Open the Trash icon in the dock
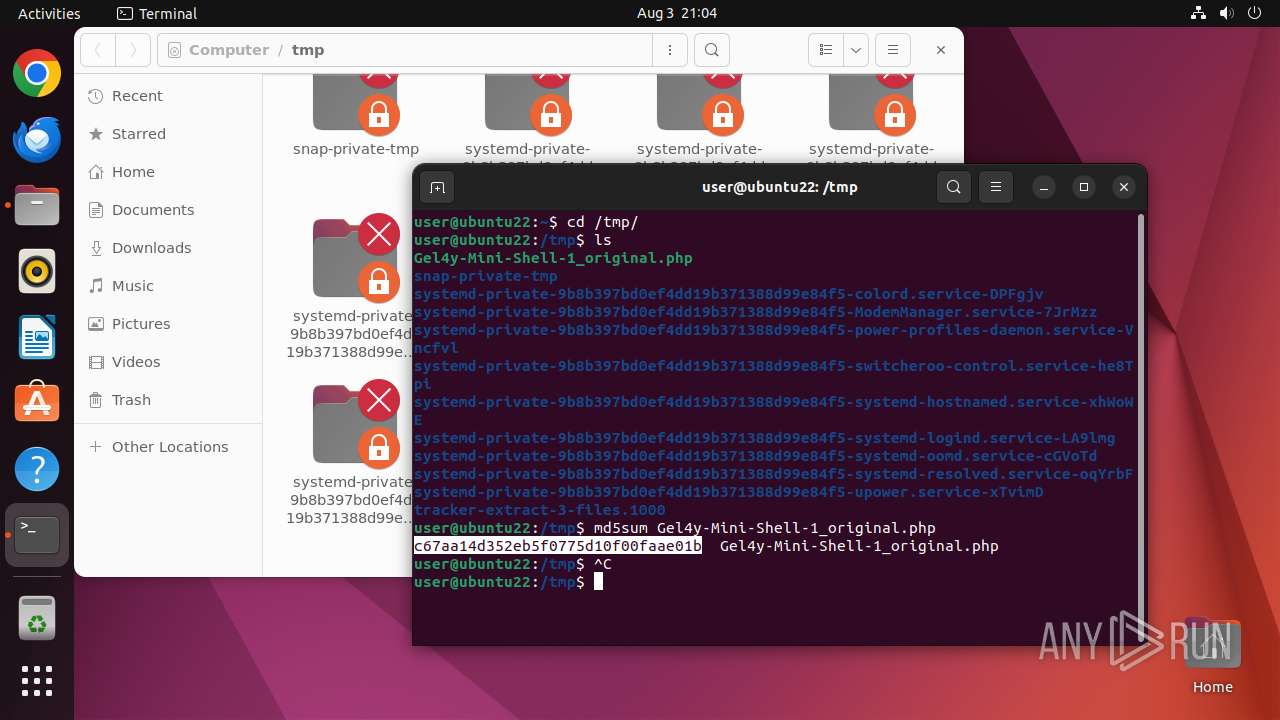Viewport: 1280px width, 720px height. [x=37, y=617]
